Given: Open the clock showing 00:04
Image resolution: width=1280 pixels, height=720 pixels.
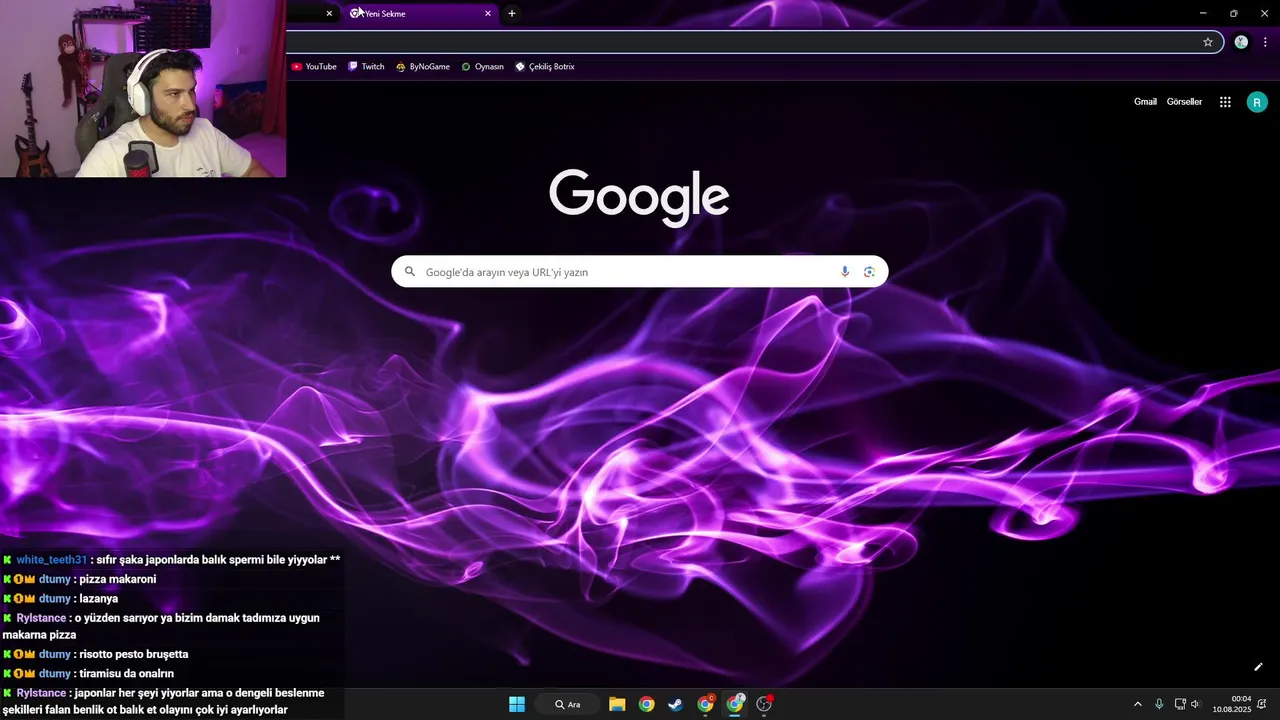Looking at the screenshot, I should click(1232, 704).
